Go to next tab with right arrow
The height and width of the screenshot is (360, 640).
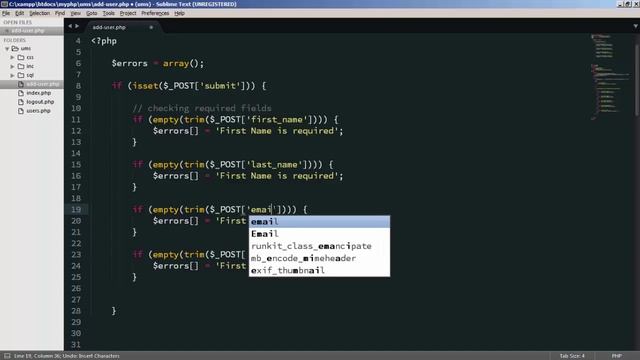pyautogui.click(x=77, y=26)
